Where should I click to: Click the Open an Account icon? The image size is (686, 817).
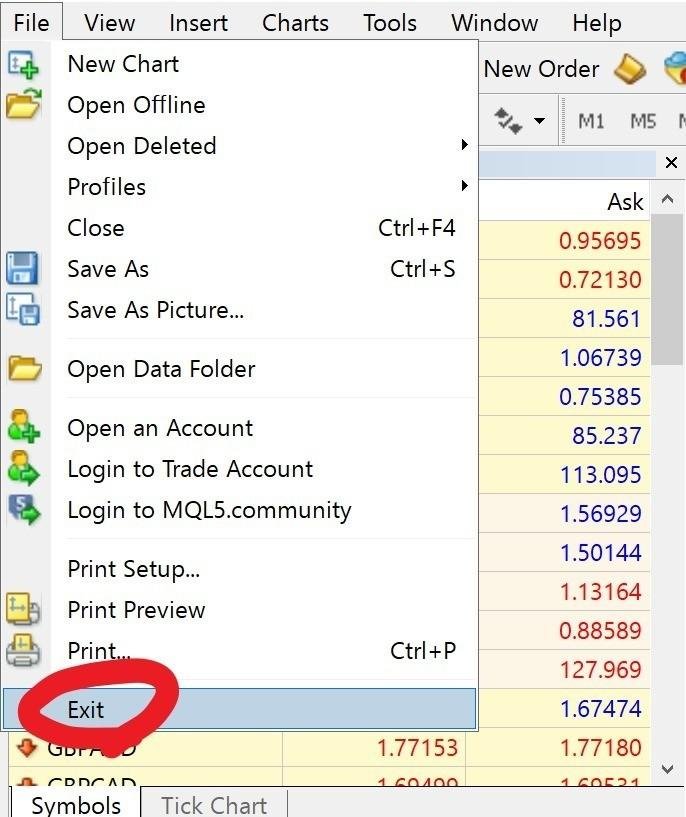coord(23,427)
